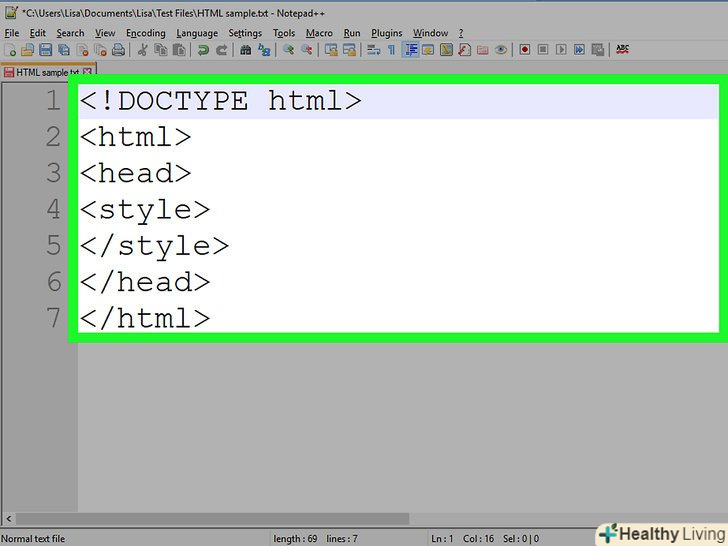
Task: Open Find with the binoculars icon
Action: (246, 50)
